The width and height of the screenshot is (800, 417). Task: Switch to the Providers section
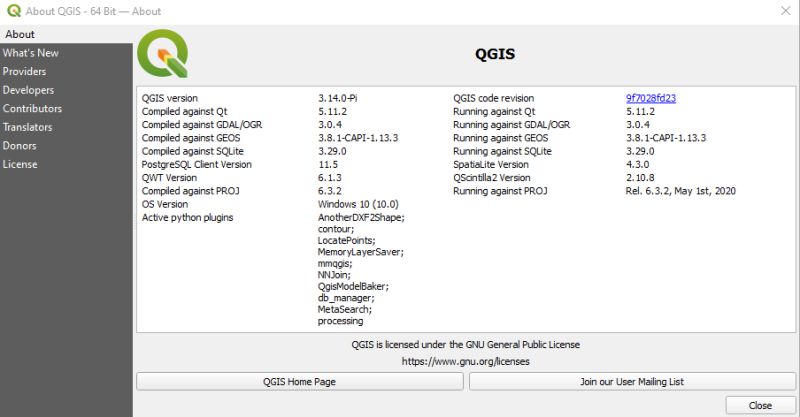(x=66, y=71)
